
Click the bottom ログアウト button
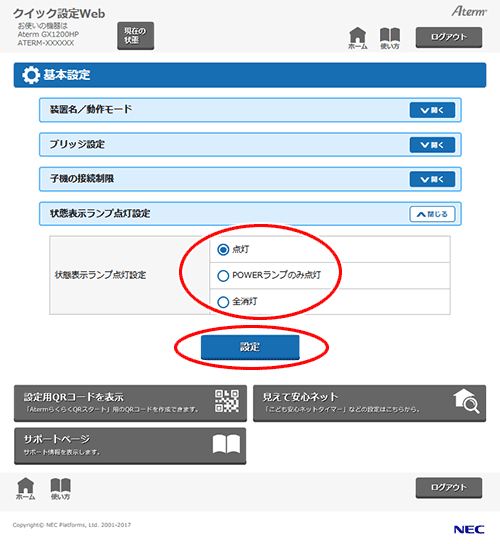pos(449,488)
